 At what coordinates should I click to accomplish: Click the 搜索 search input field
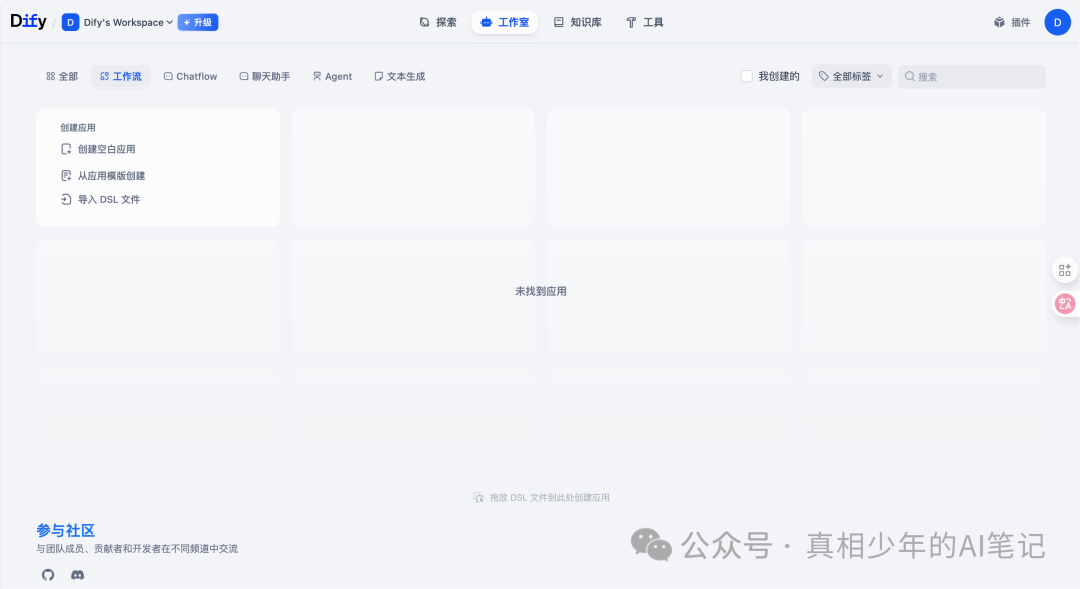point(972,76)
